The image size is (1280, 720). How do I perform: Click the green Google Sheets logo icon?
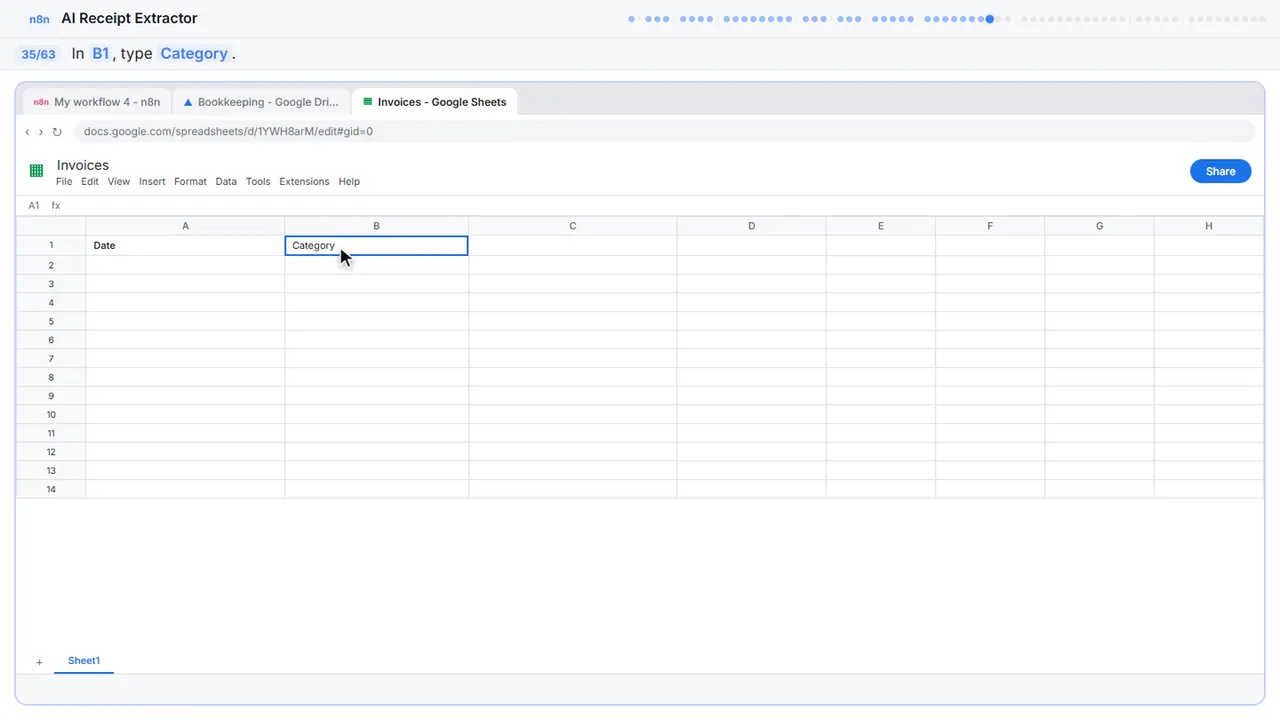pyautogui.click(x=37, y=171)
